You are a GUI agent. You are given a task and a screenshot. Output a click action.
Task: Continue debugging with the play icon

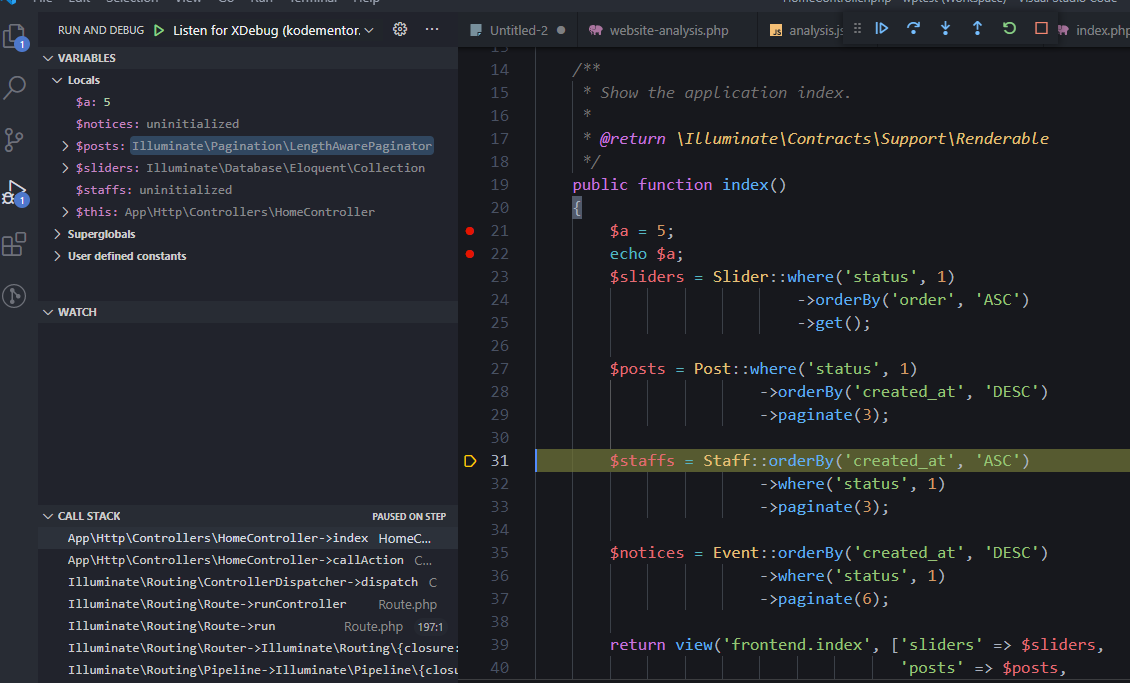point(879,29)
